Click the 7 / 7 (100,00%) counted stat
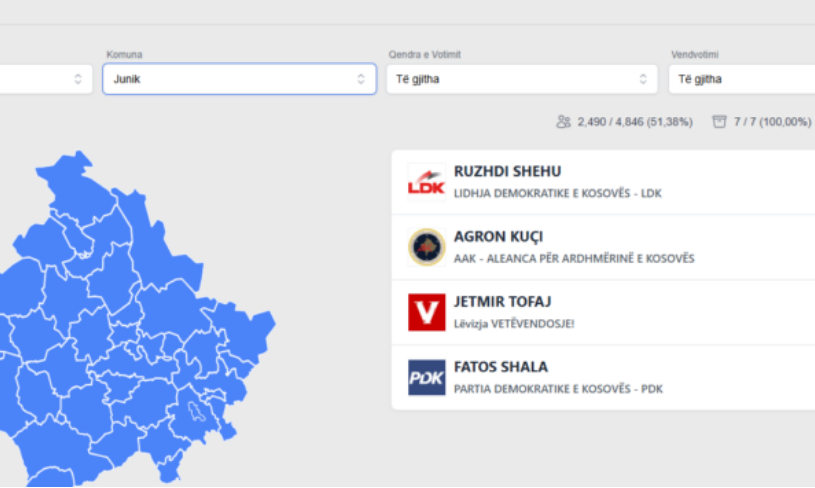 tap(772, 122)
